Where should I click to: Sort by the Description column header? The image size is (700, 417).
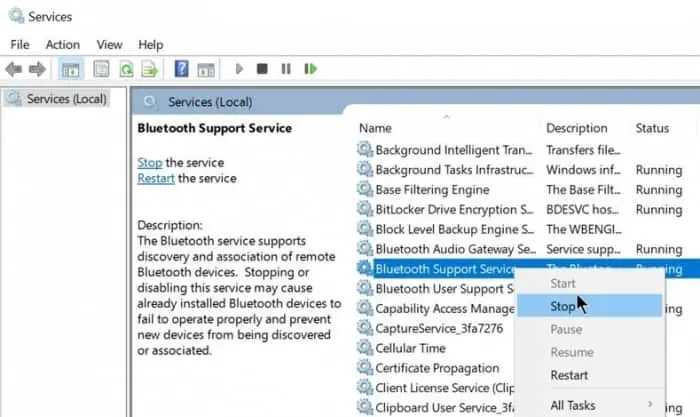pyautogui.click(x=577, y=128)
